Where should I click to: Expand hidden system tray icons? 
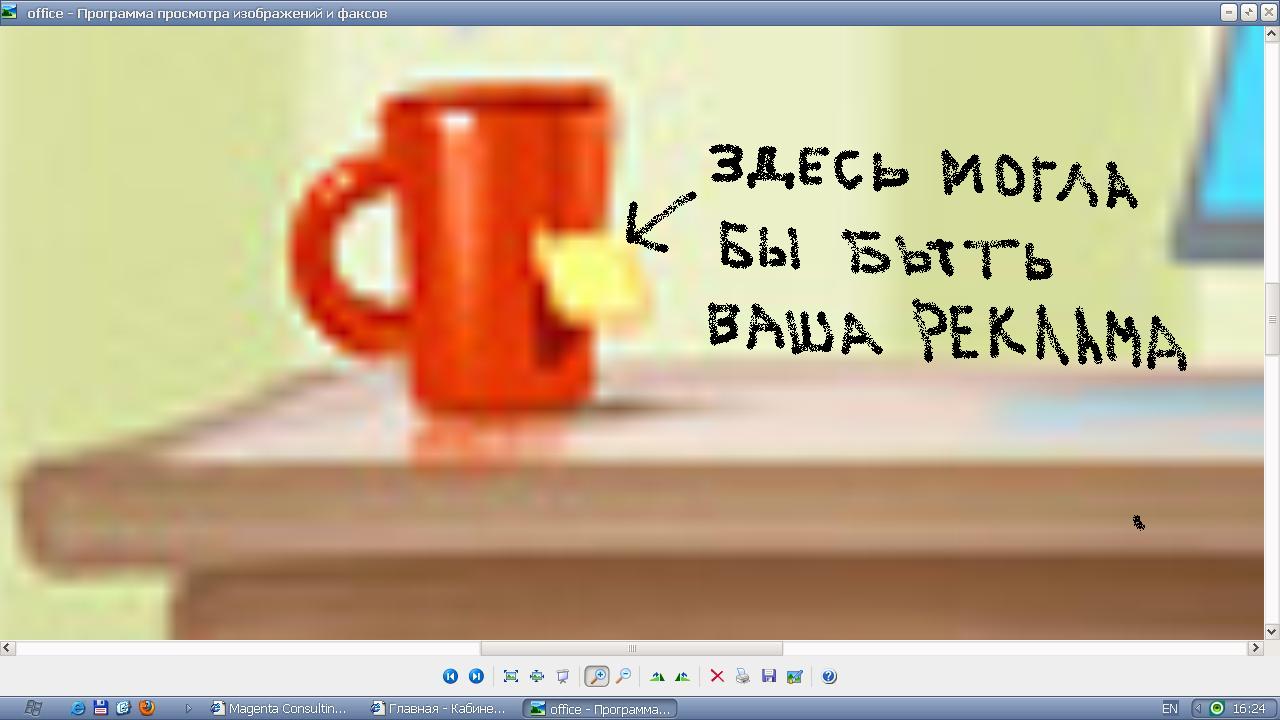coord(1198,708)
